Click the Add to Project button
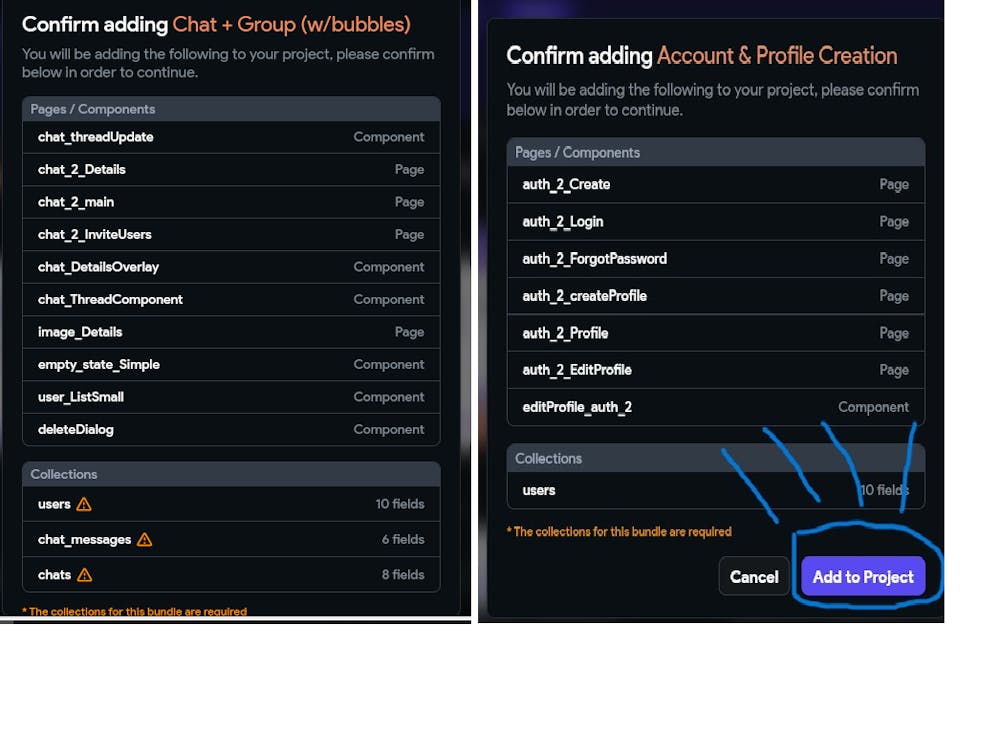This screenshot has height=734, width=1000. pyautogui.click(x=863, y=576)
